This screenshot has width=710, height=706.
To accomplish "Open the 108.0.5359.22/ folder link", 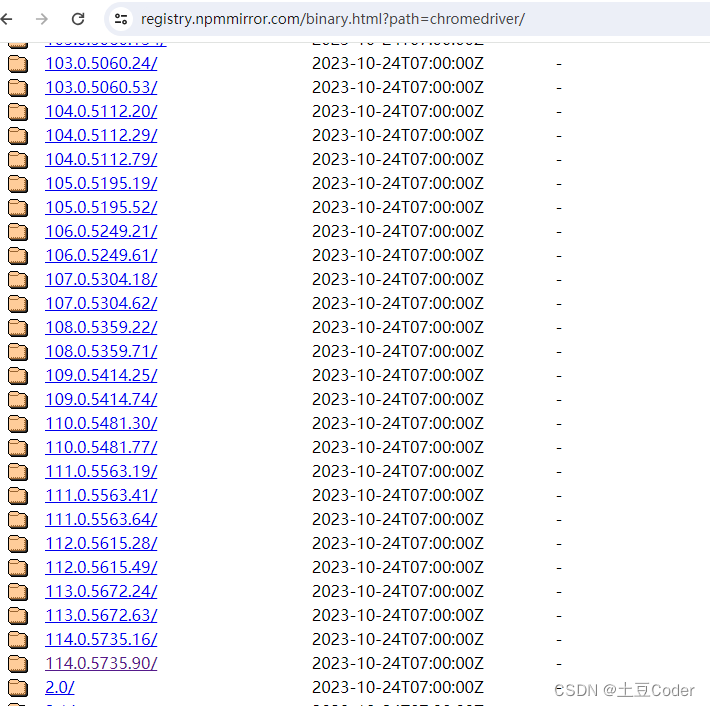I will tap(101, 327).
